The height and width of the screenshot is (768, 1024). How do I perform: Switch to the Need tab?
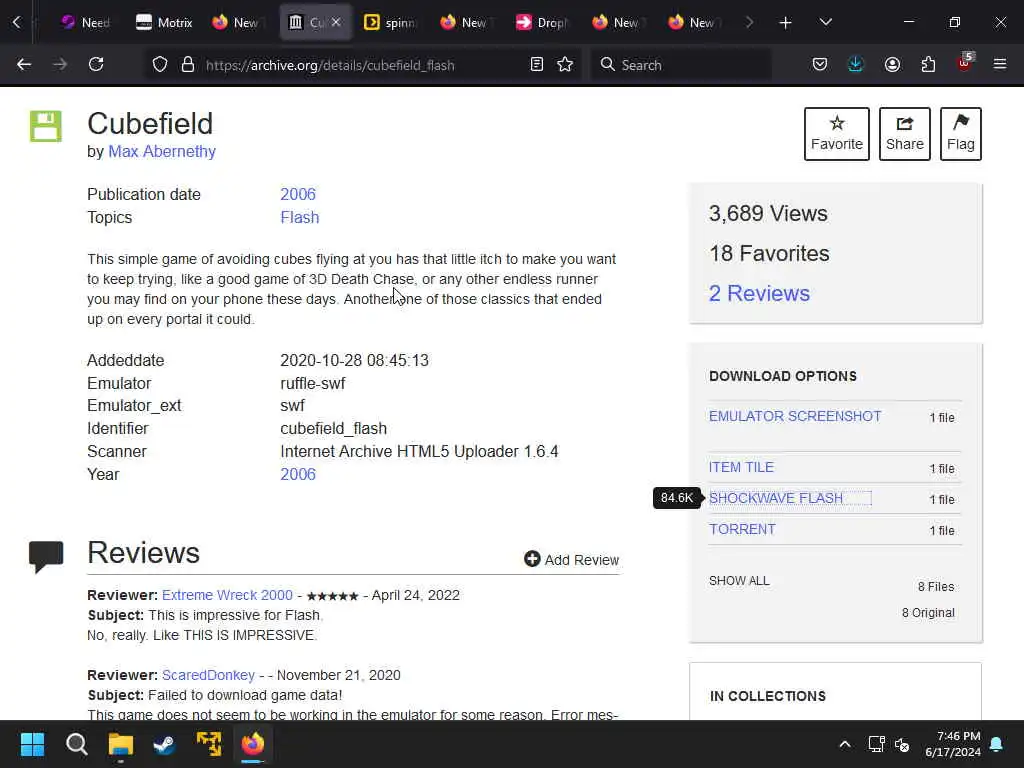pos(86,23)
